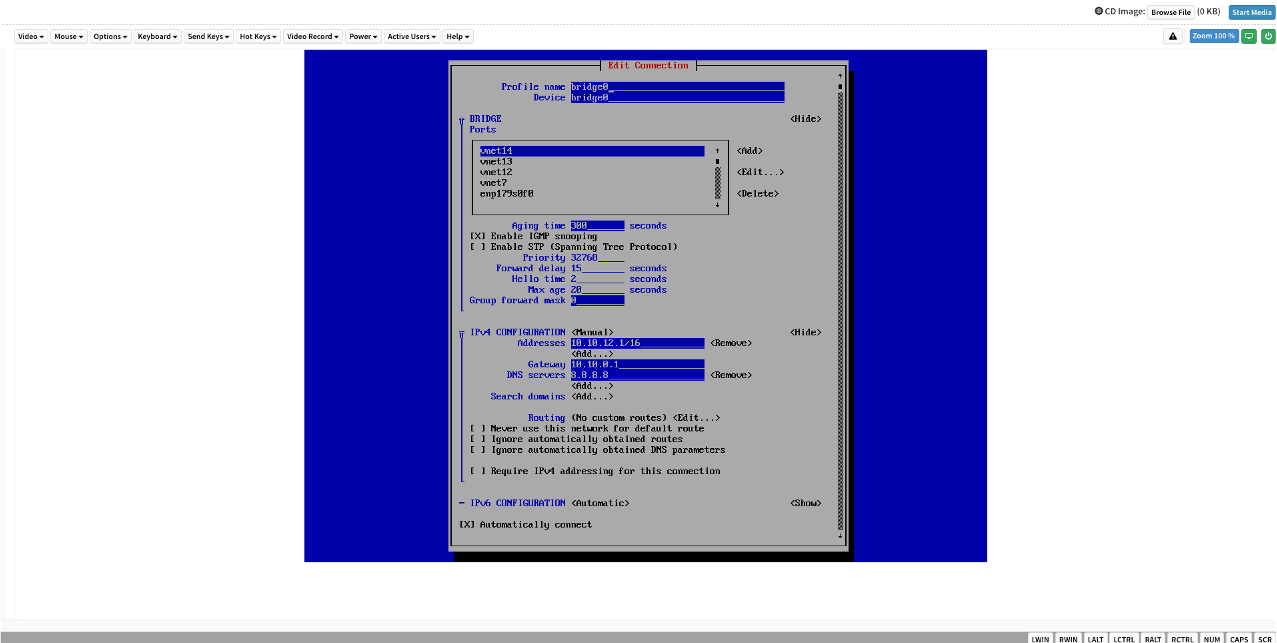Disable Enable IGMP snooping checkbox

(477, 236)
